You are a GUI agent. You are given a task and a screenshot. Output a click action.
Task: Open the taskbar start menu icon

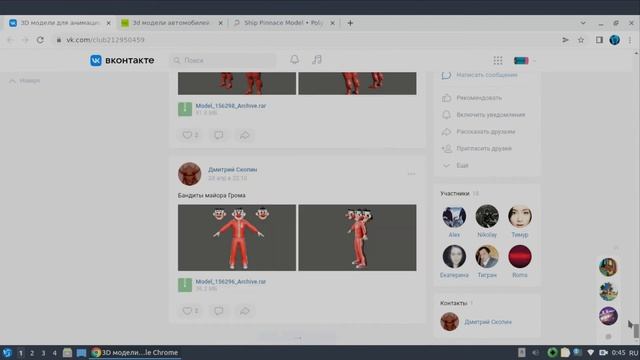pos(7,353)
